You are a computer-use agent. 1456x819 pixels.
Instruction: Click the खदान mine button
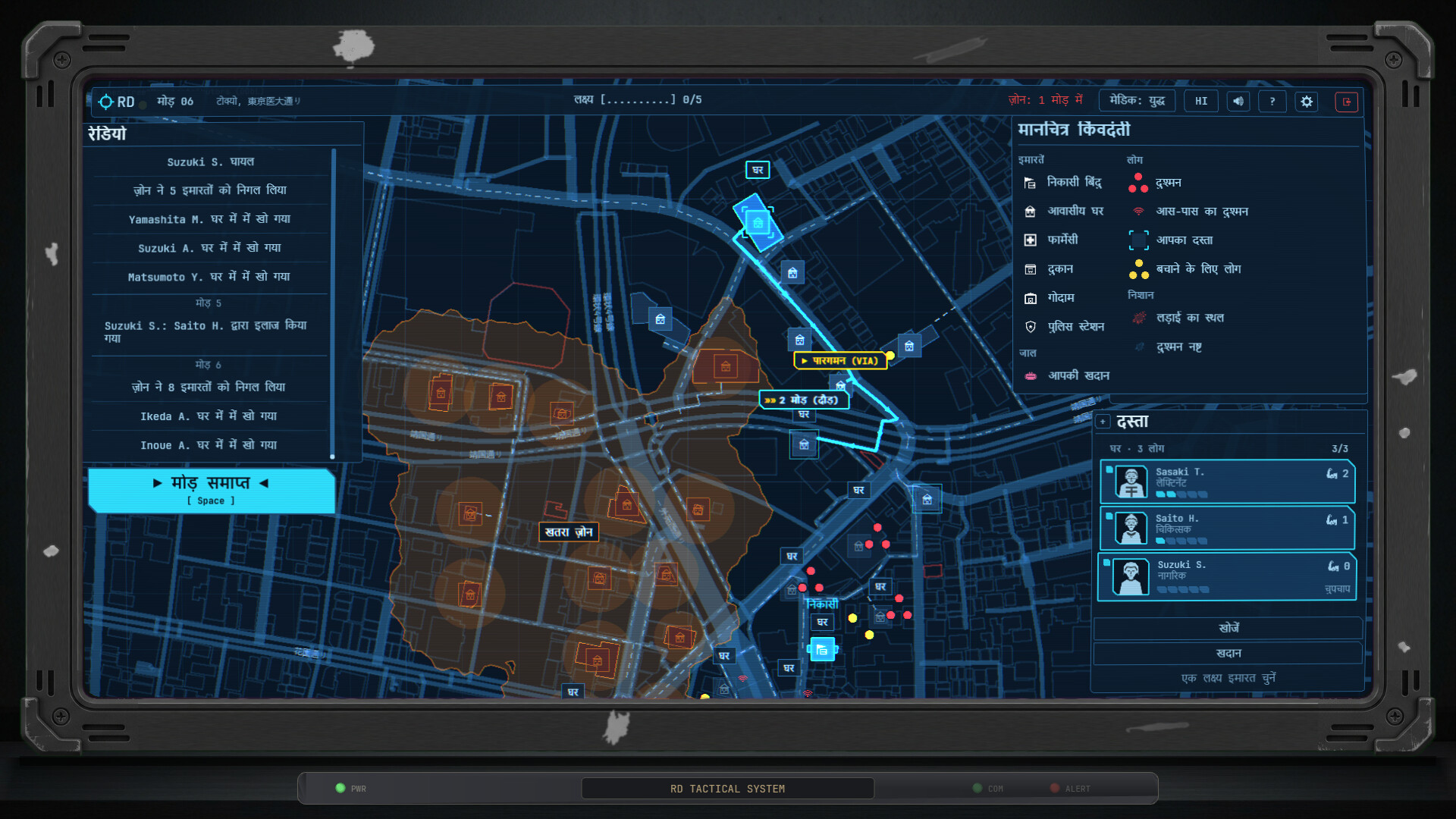(1228, 653)
